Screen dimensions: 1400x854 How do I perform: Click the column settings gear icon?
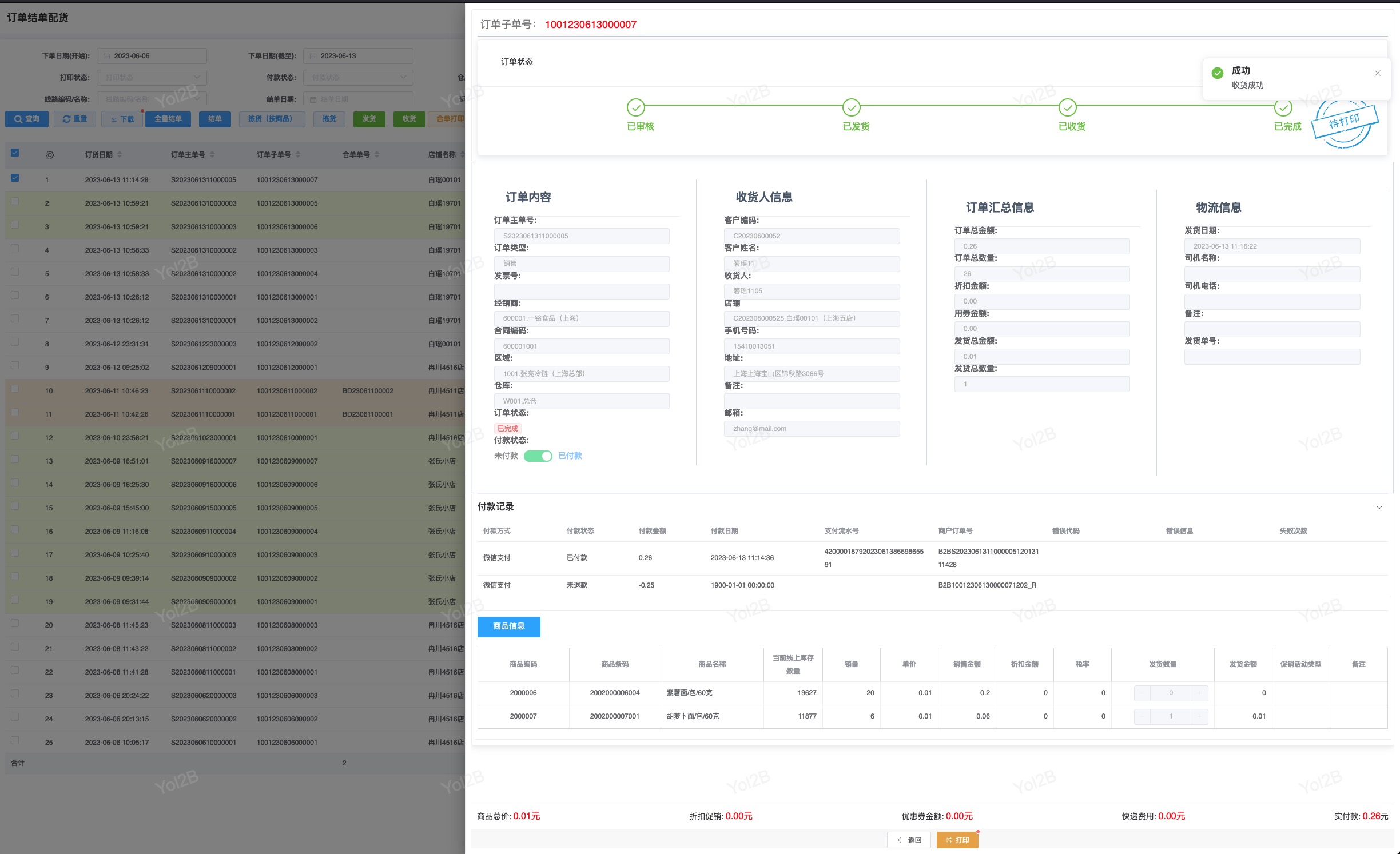[x=50, y=155]
